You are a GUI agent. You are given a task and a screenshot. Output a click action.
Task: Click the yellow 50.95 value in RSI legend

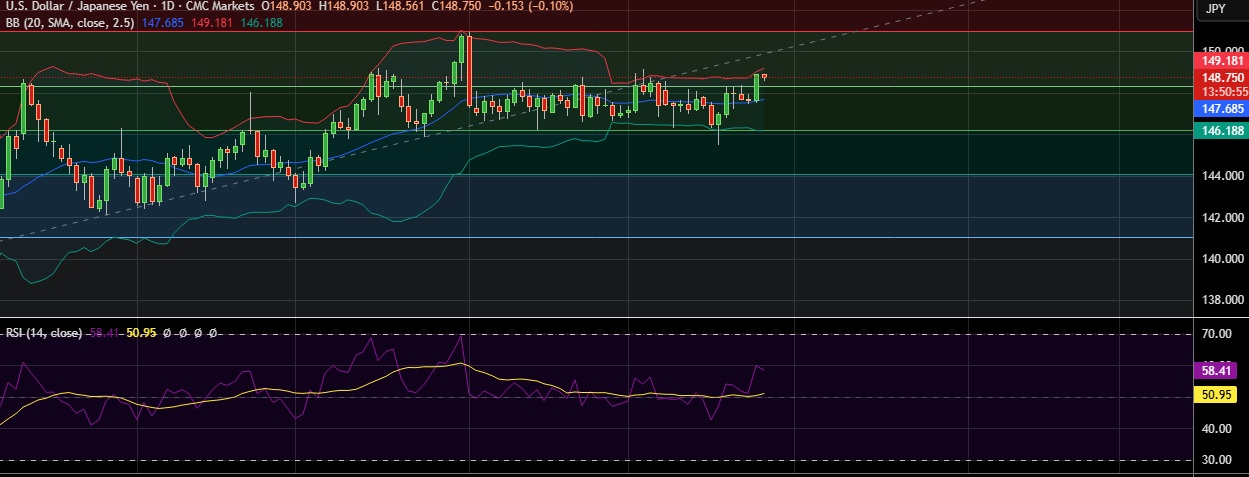tap(139, 333)
